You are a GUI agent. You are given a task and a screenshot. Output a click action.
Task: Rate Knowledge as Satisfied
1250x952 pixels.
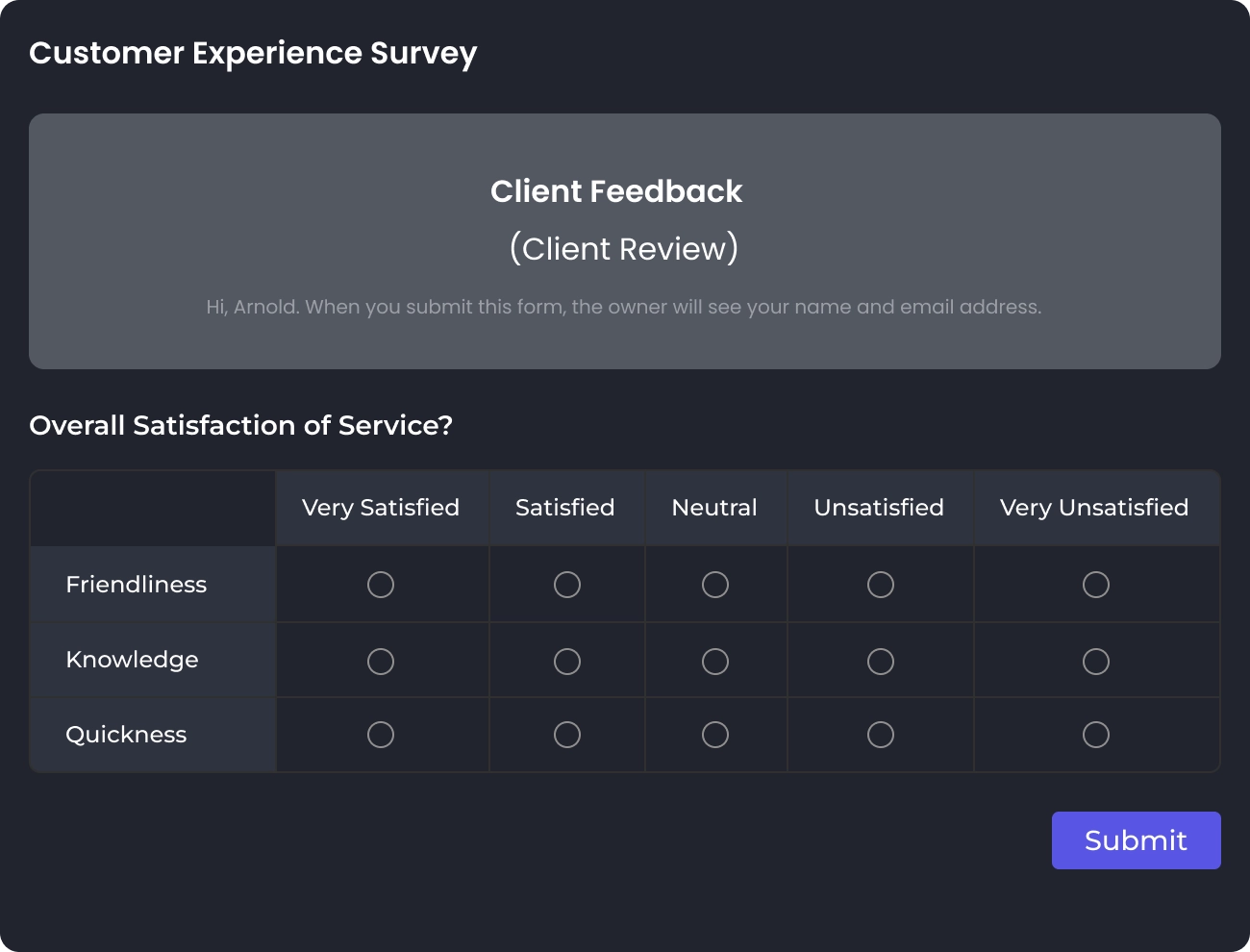[567, 662]
